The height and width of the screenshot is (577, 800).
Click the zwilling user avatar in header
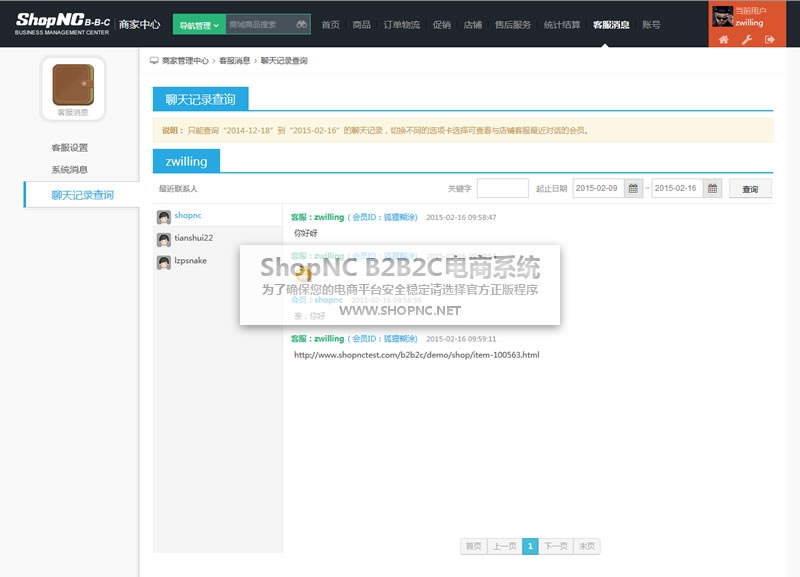722,16
